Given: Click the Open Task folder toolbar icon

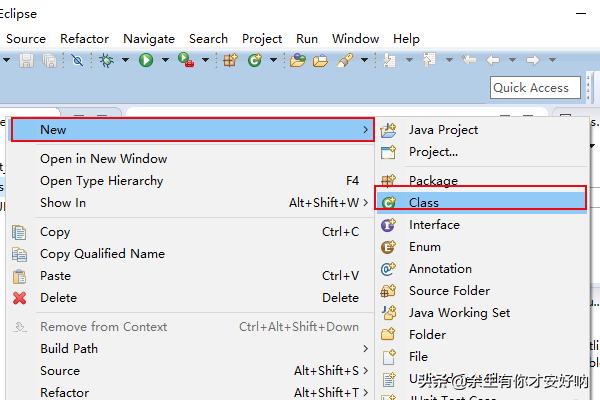Looking at the screenshot, I should point(320,60).
